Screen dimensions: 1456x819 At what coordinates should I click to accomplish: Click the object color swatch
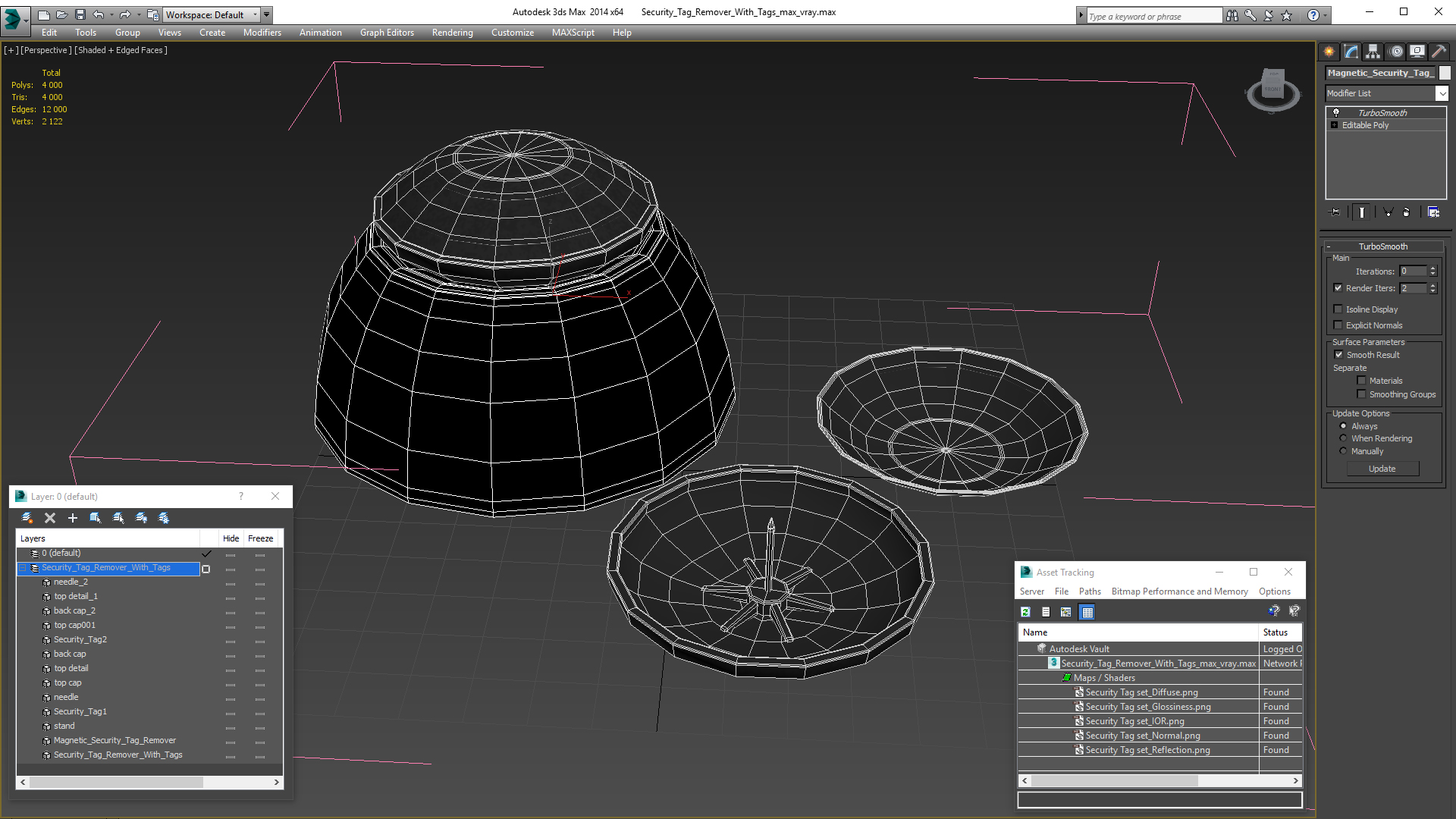pyautogui.click(x=1445, y=73)
